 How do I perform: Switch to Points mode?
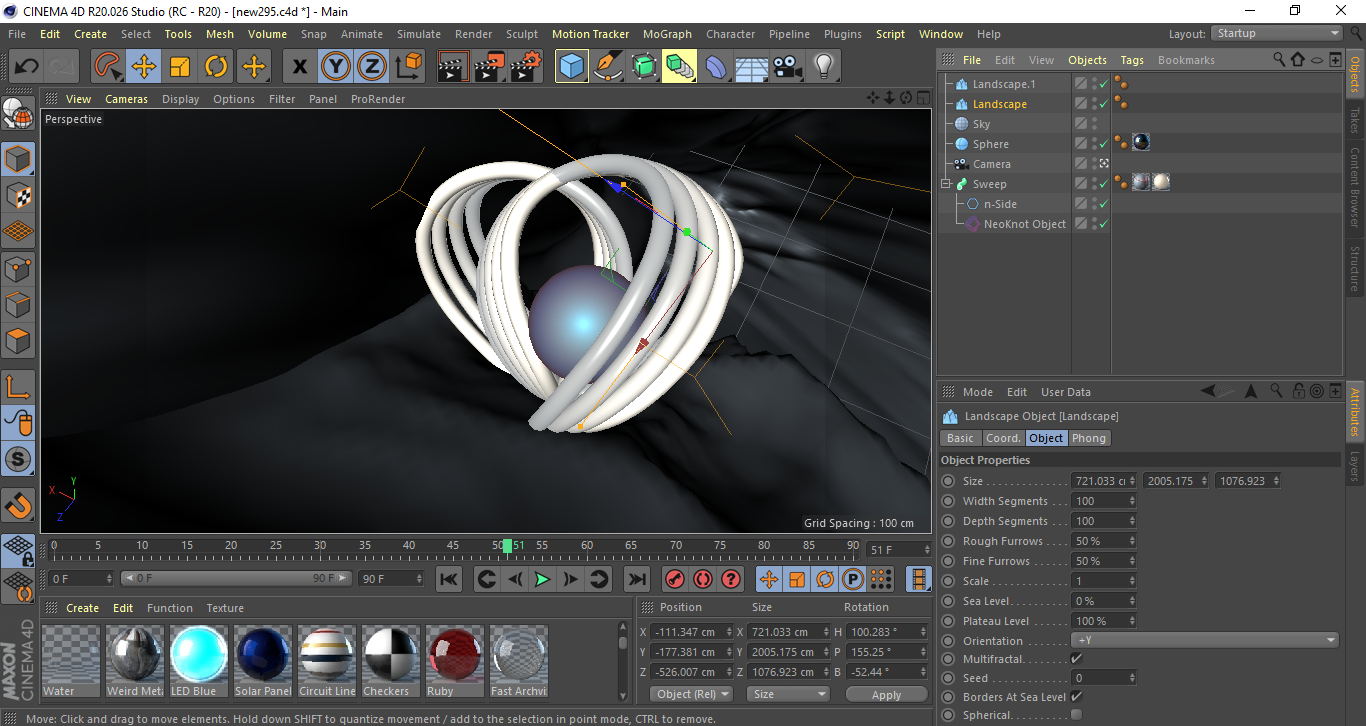point(18,268)
